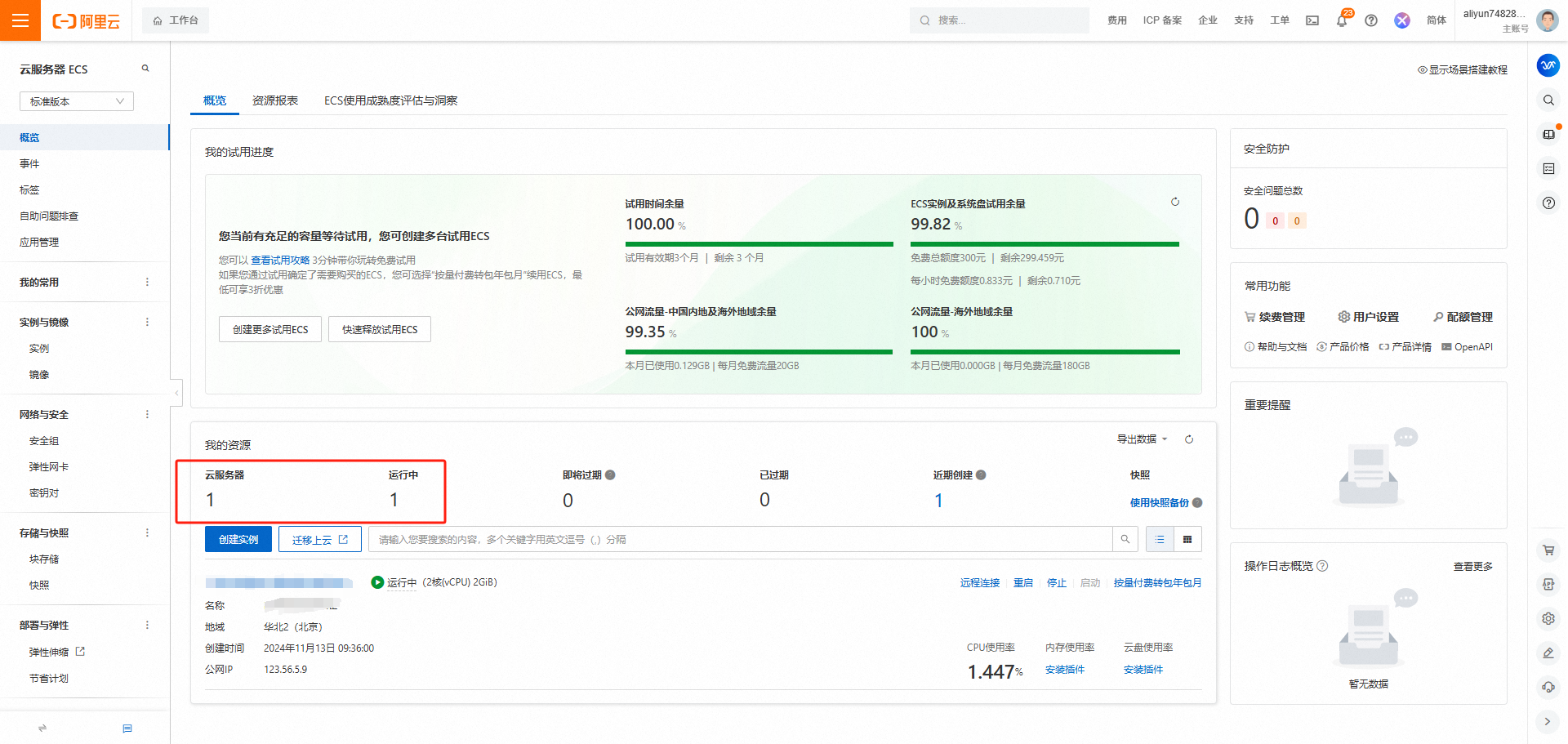Click the search icon in right rail
1568x744 pixels.
pyautogui.click(x=1548, y=100)
